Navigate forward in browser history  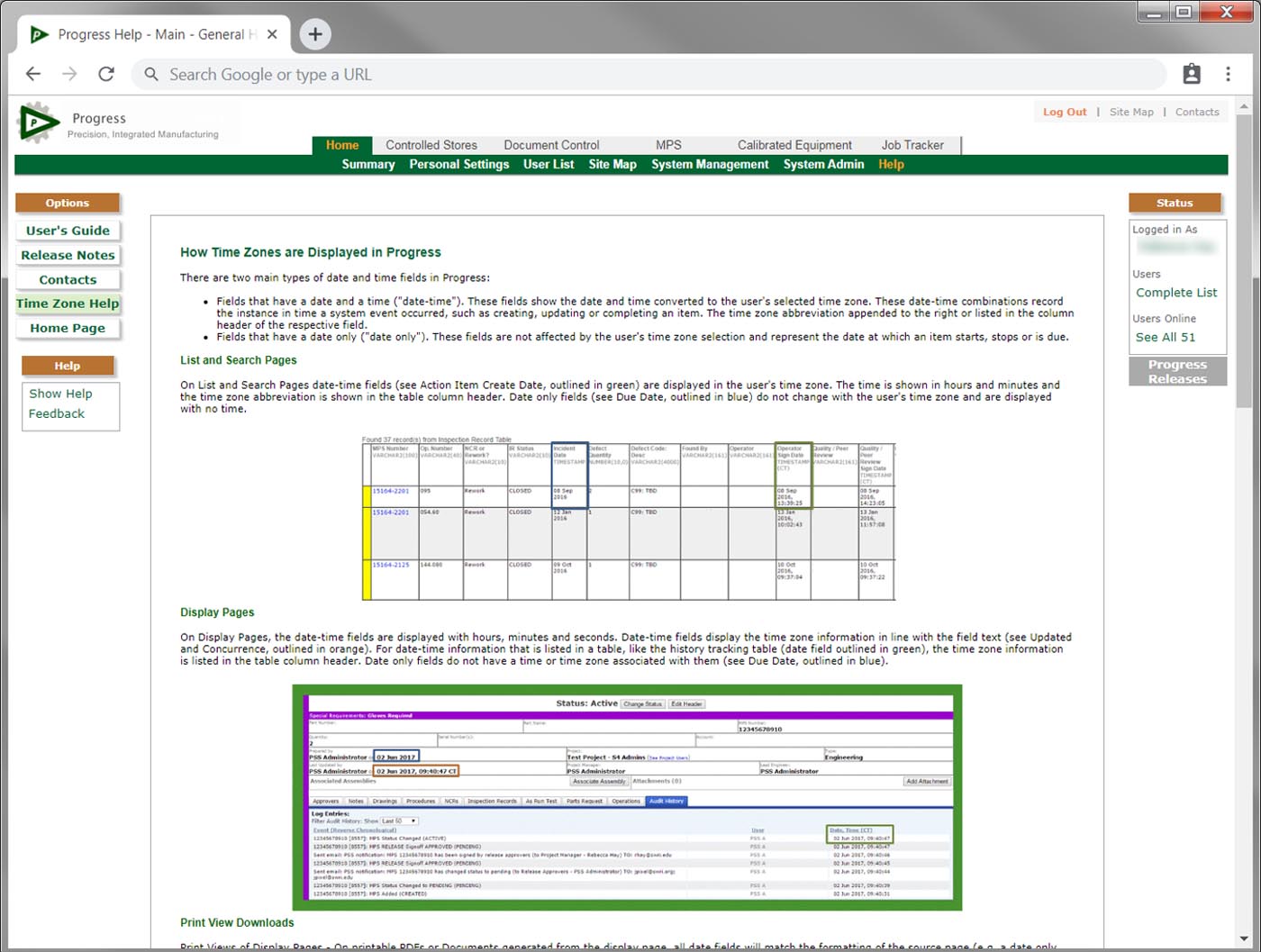click(x=69, y=74)
